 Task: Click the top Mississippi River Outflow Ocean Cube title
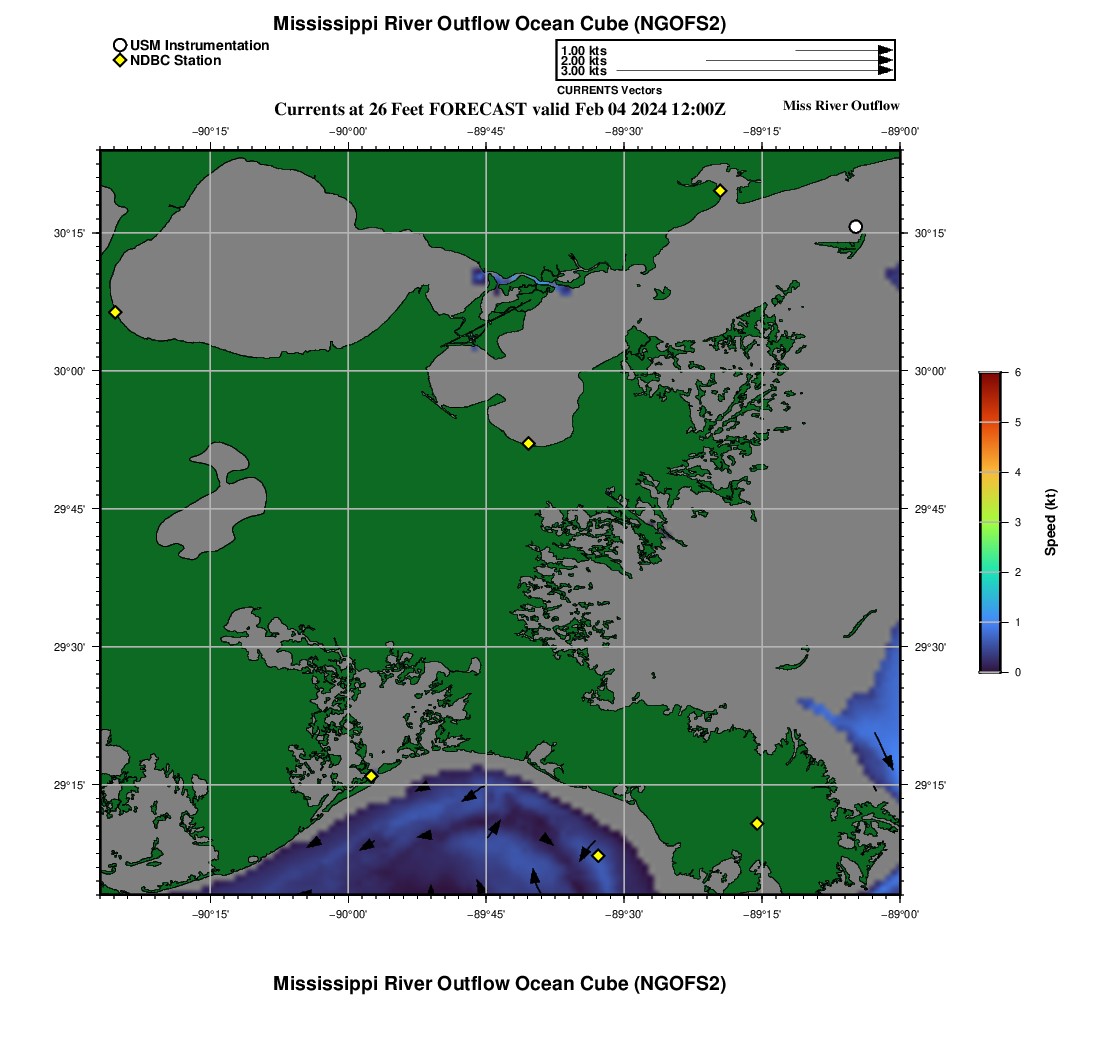tap(499, 23)
